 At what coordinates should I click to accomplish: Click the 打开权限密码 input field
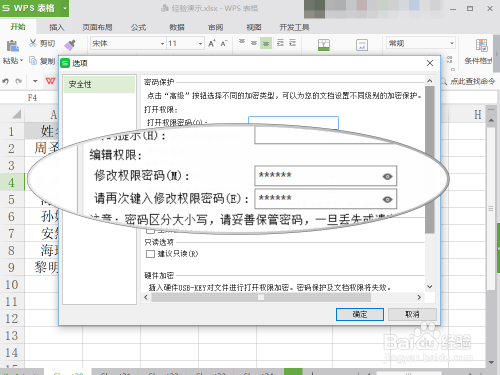coord(293,123)
